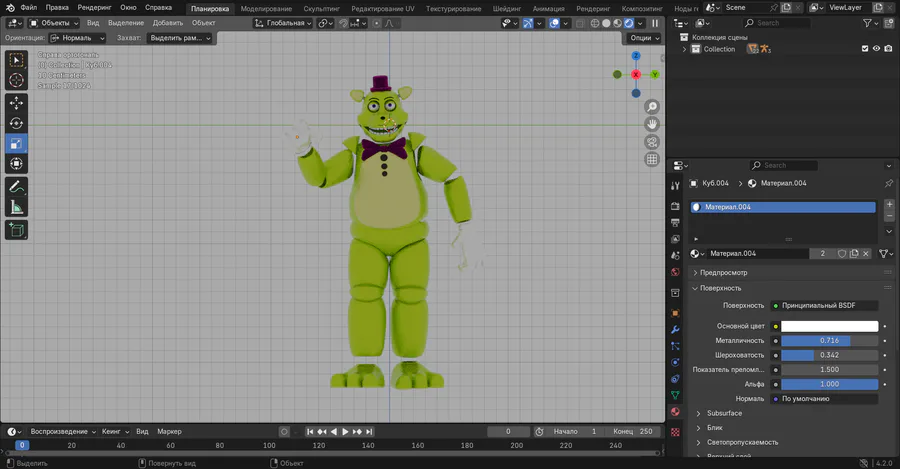Open the Объекты mode dropdown
This screenshot has height=469, width=900.
click(x=54, y=23)
